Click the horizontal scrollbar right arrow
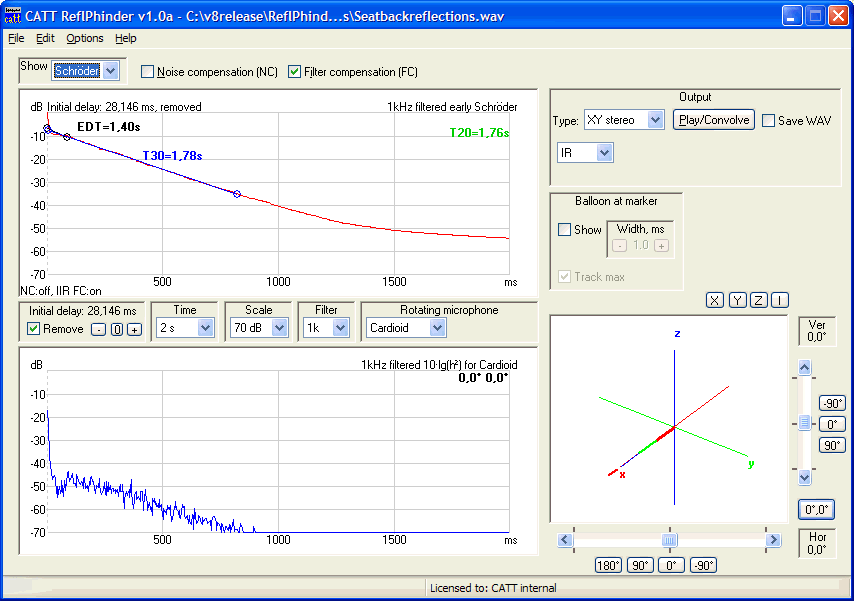854x601 pixels. (772, 540)
